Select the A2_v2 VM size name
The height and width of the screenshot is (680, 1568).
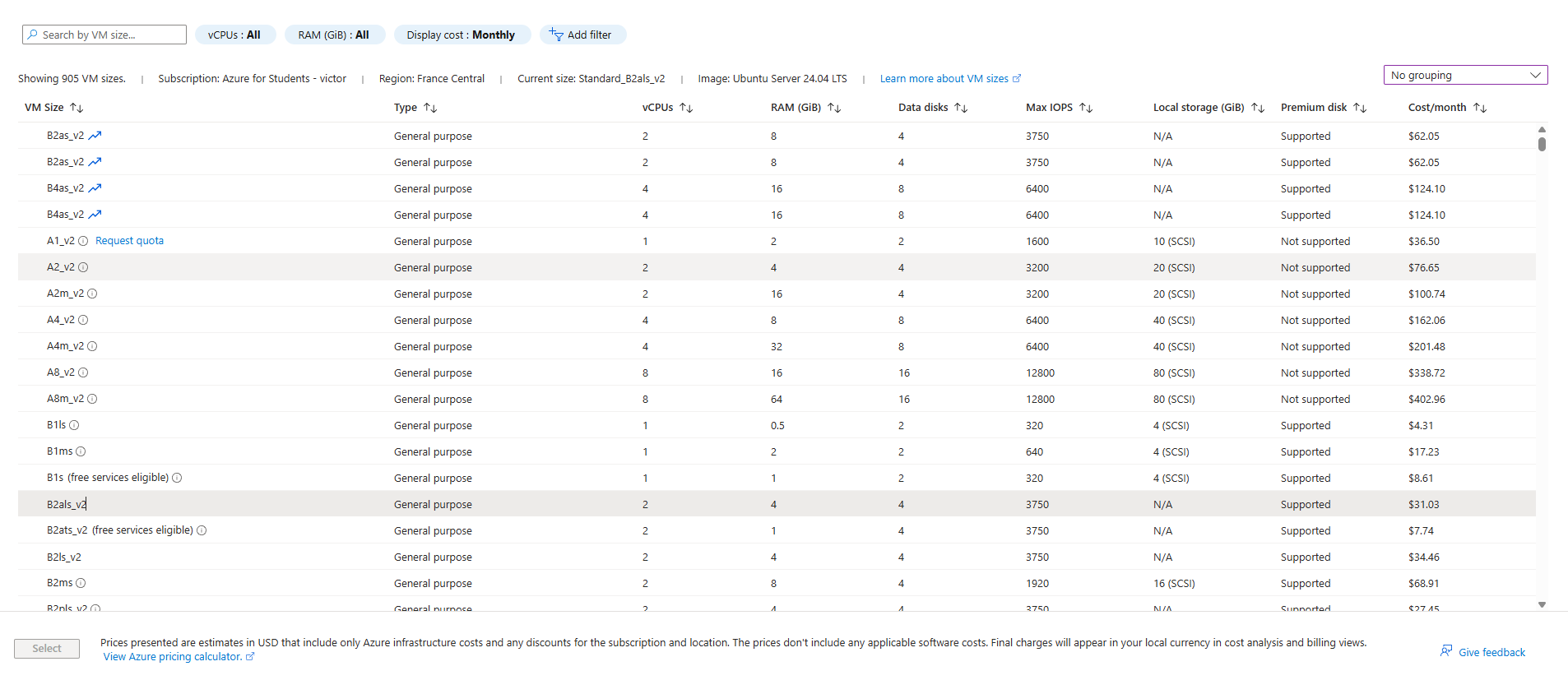click(x=61, y=267)
